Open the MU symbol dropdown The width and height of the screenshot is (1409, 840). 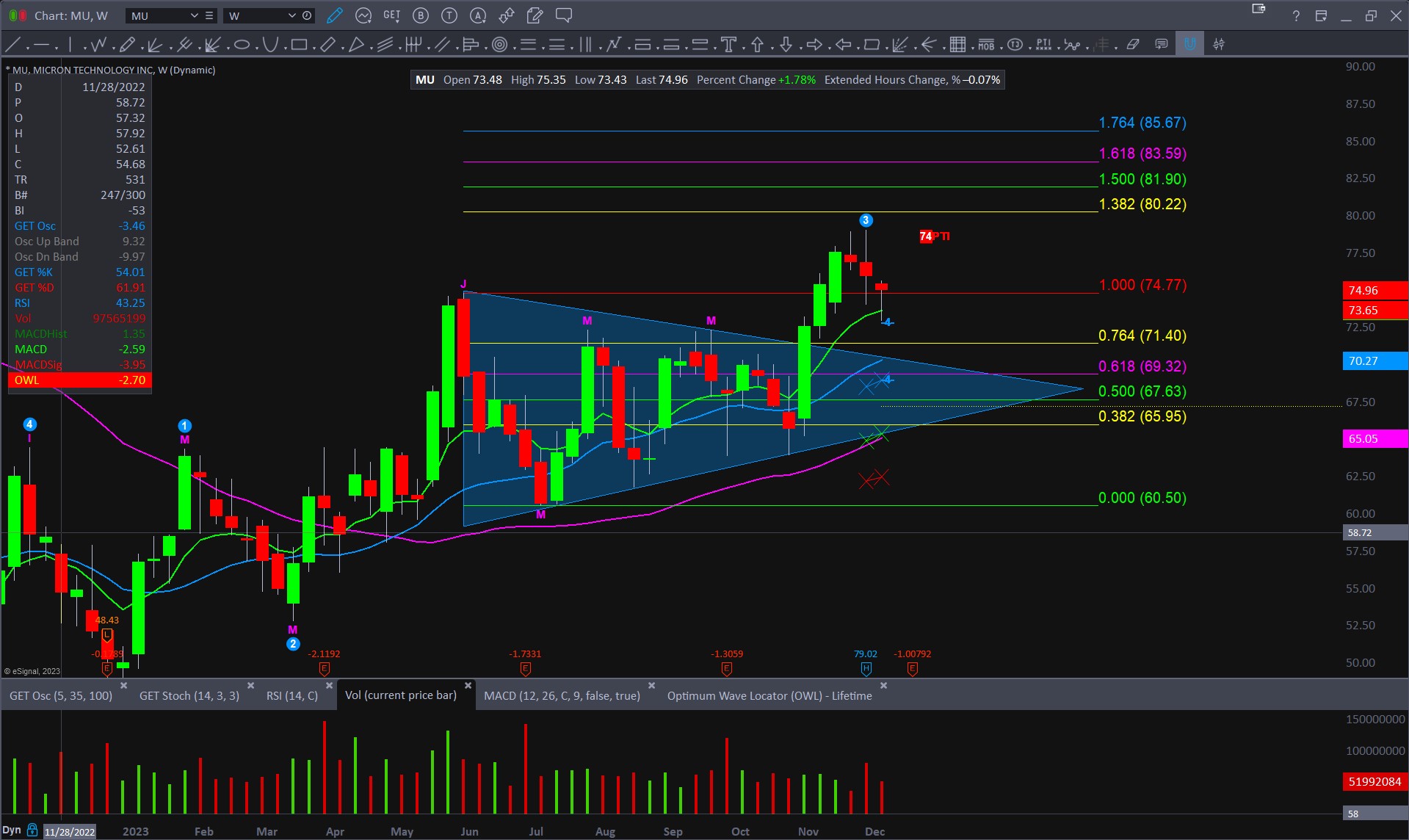194,15
